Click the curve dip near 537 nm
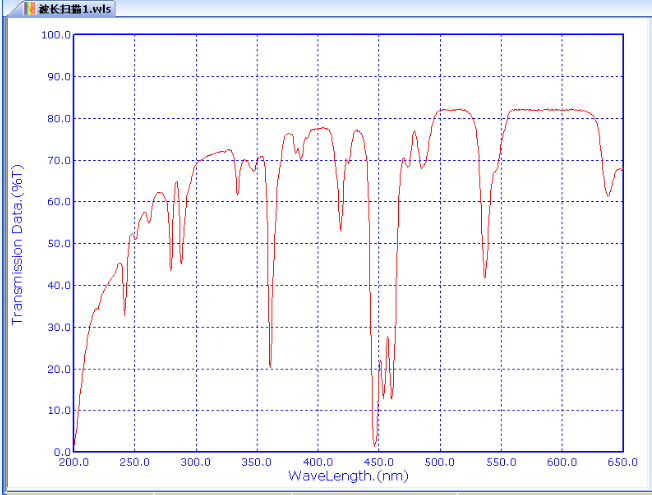This screenshot has width=652, height=495. (x=485, y=277)
